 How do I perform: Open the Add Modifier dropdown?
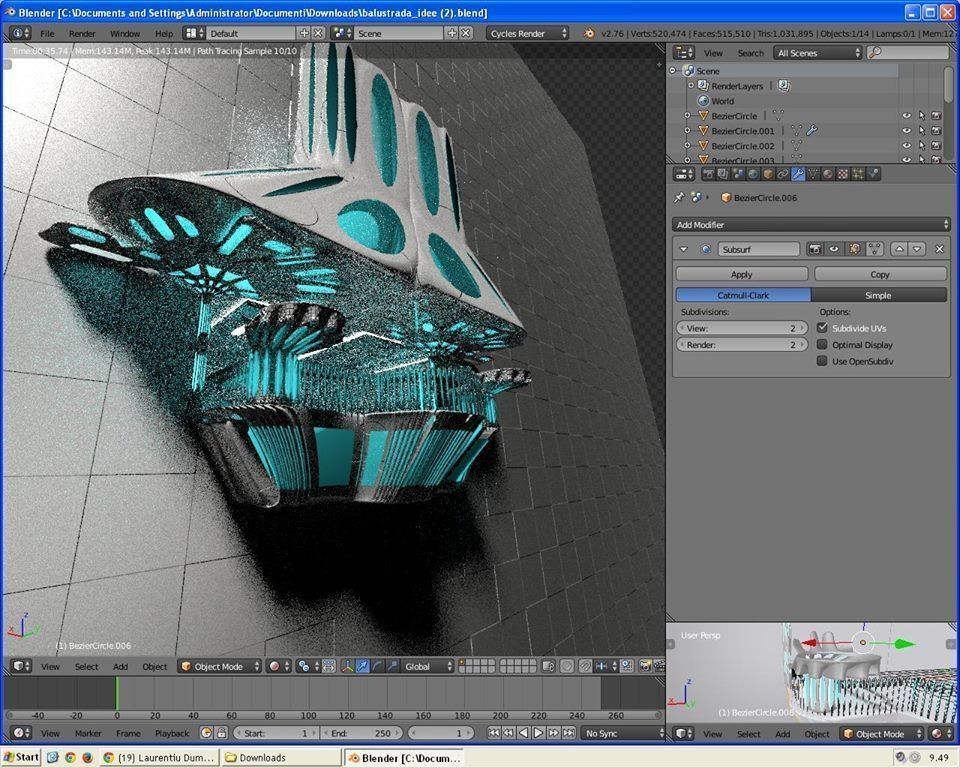[x=811, y=225]
